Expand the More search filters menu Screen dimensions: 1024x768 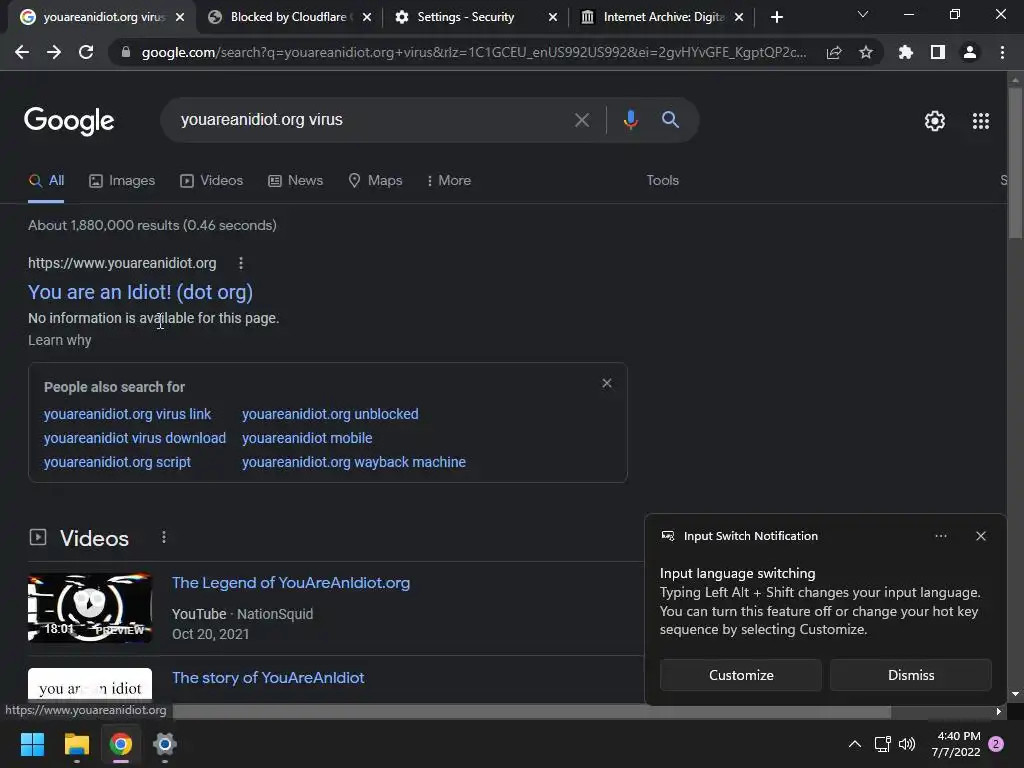point(449,180)
